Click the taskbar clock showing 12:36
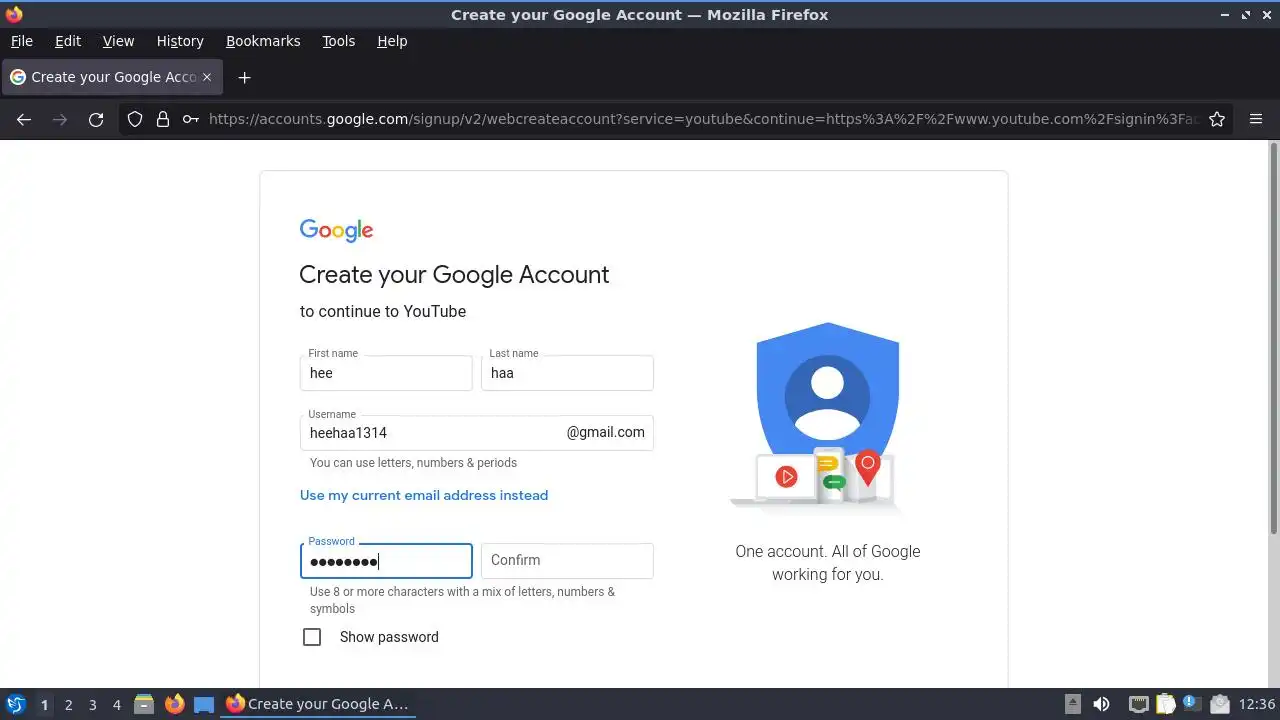This screenshot has height=720, width=1280. point(1257,704)
